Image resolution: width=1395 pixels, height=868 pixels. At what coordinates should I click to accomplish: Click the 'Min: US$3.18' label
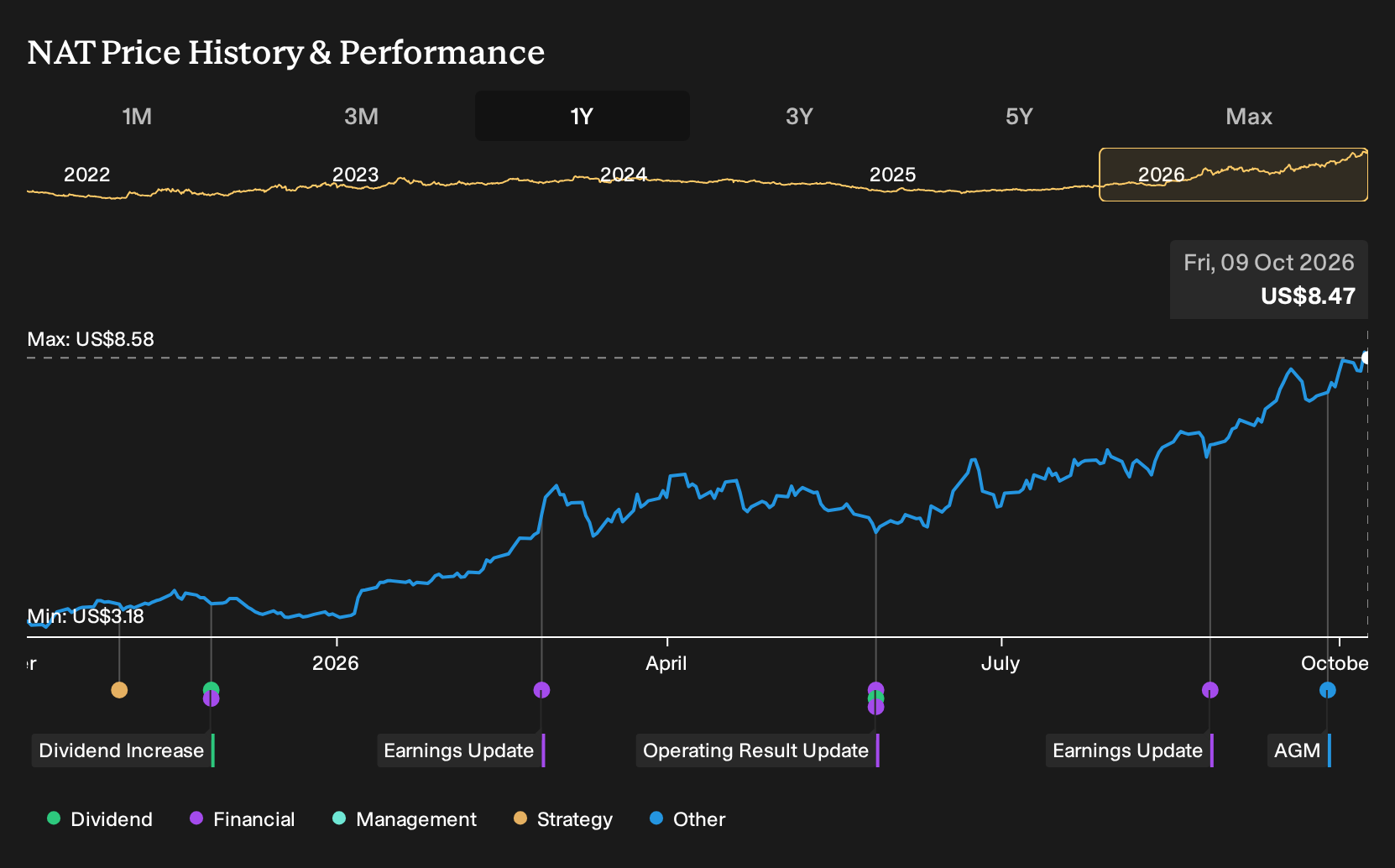point(86,616)
